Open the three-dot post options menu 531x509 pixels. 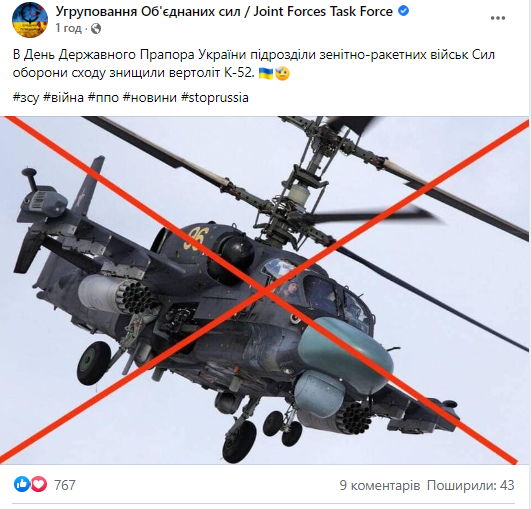tap(498, 18)
